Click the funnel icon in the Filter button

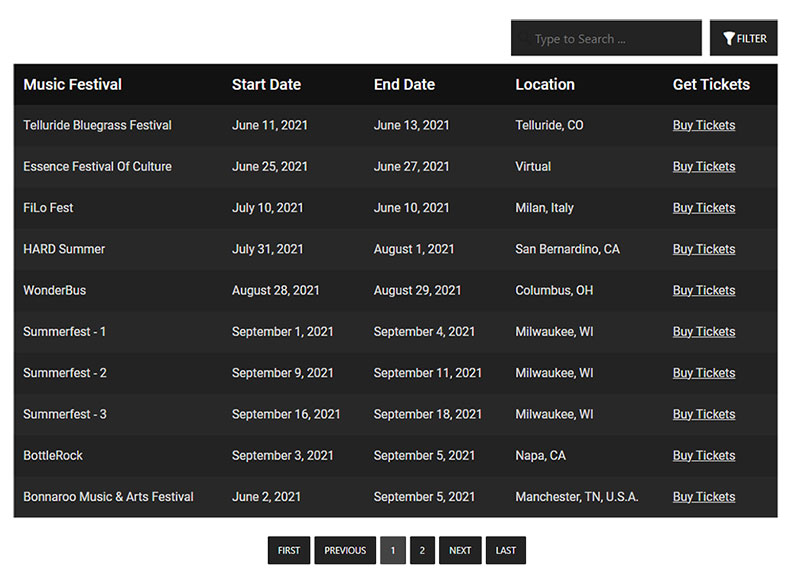[x=729, y=38]
